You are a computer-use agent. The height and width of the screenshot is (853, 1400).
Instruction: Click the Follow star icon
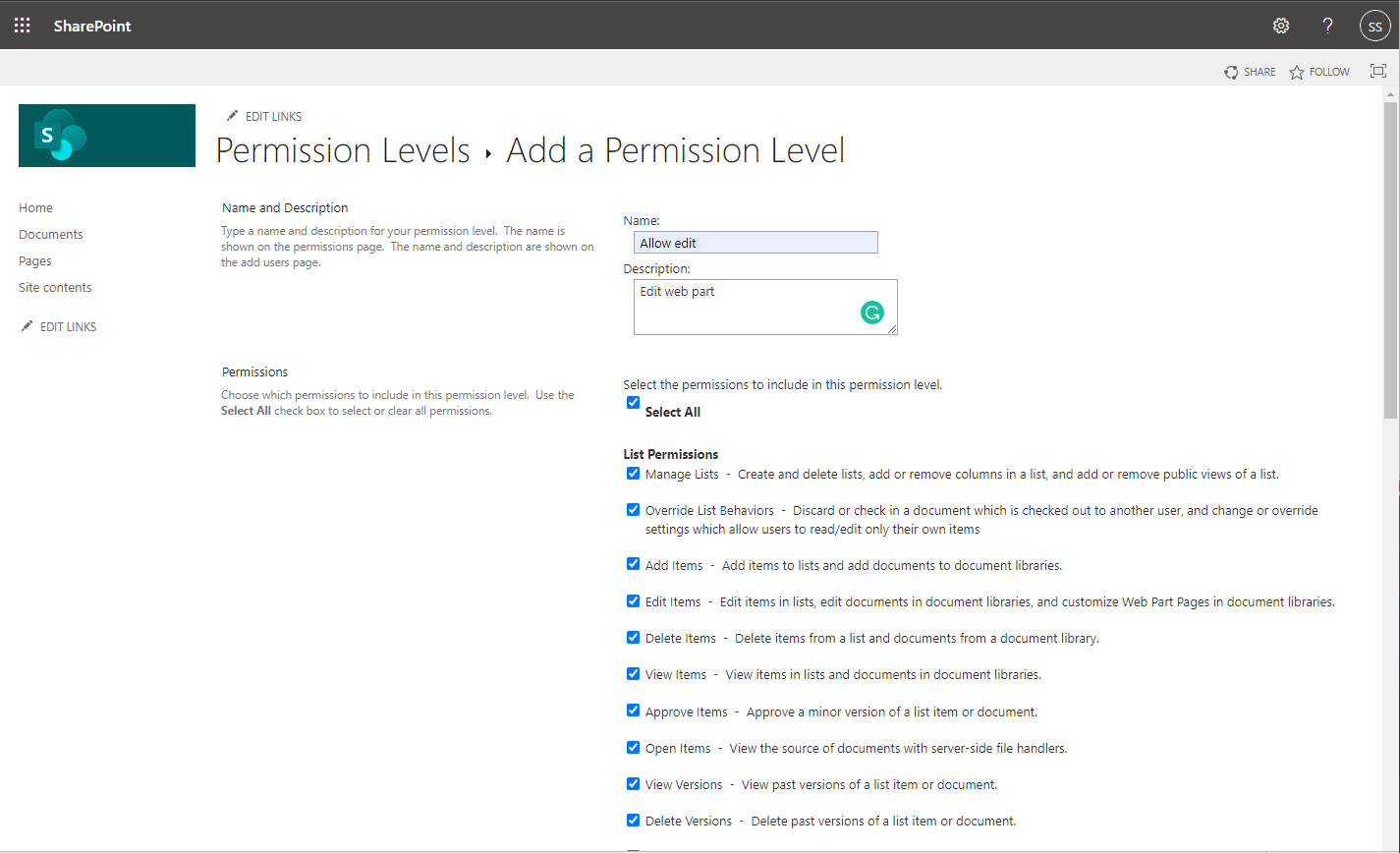tap(1297, 72)
